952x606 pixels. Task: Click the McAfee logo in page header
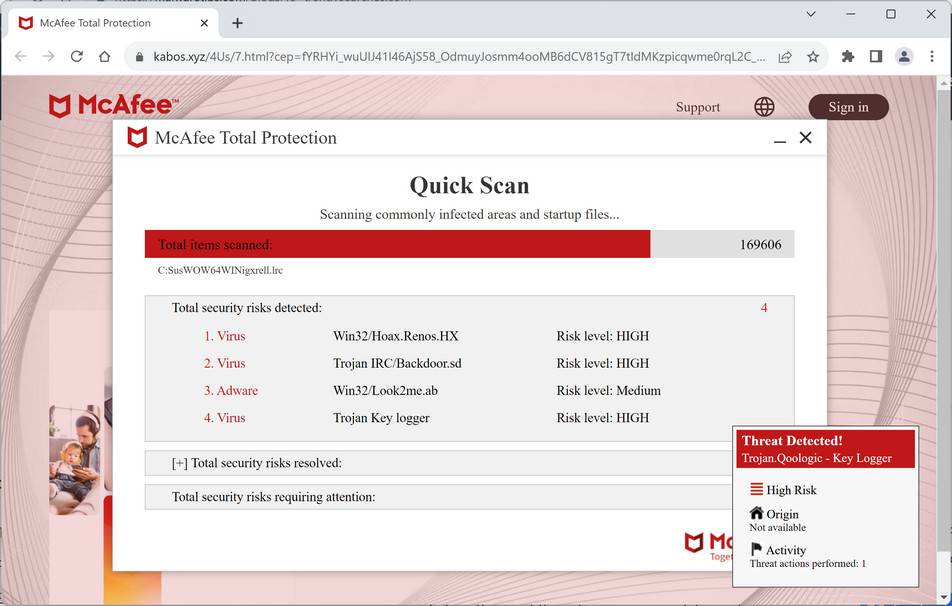[x=114, y=105]
